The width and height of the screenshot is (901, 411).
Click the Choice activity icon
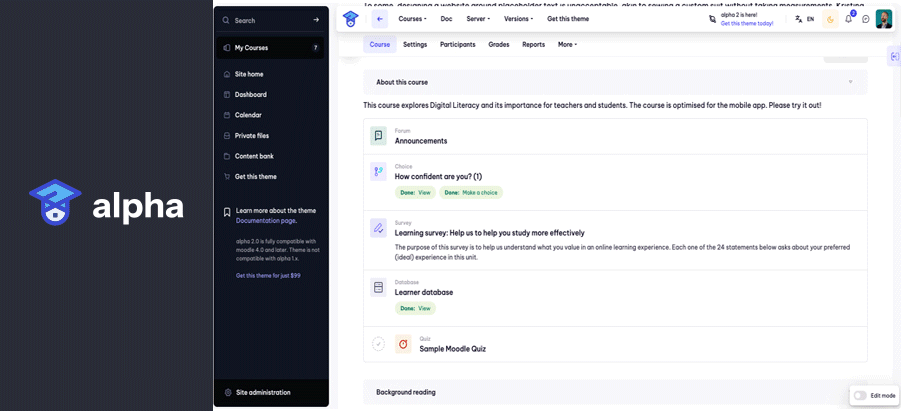378,171
